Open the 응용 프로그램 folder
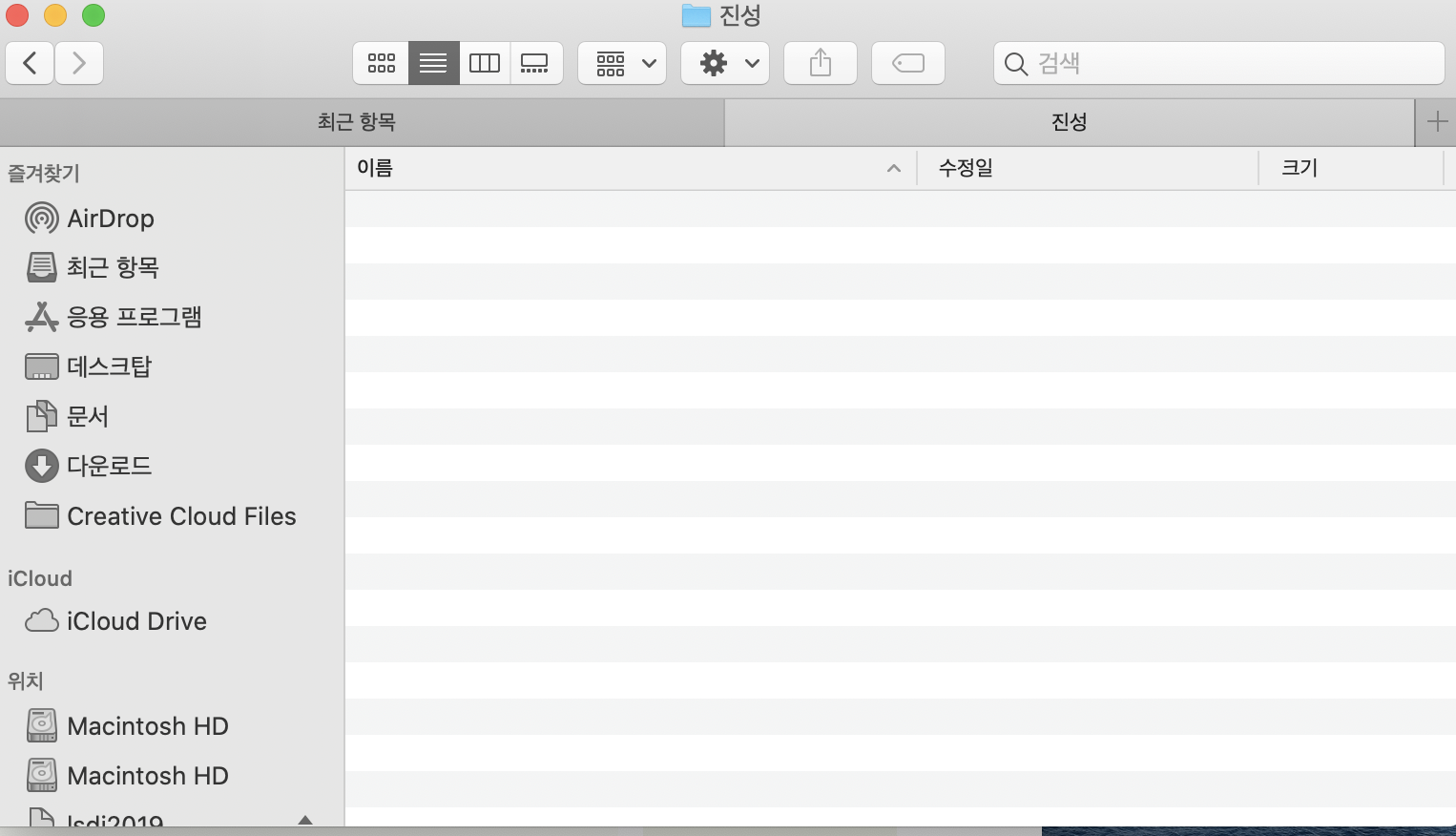1456x836 pixels. point(172,317)
